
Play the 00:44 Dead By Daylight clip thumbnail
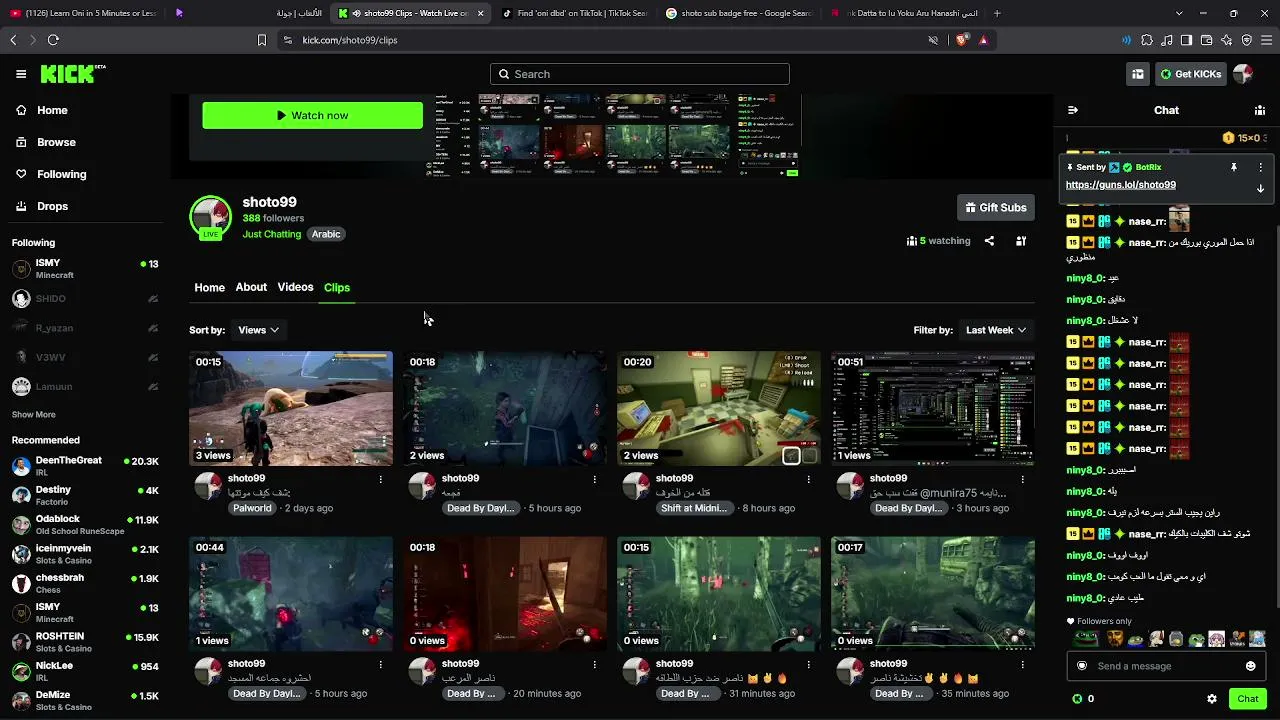point(291,594)
